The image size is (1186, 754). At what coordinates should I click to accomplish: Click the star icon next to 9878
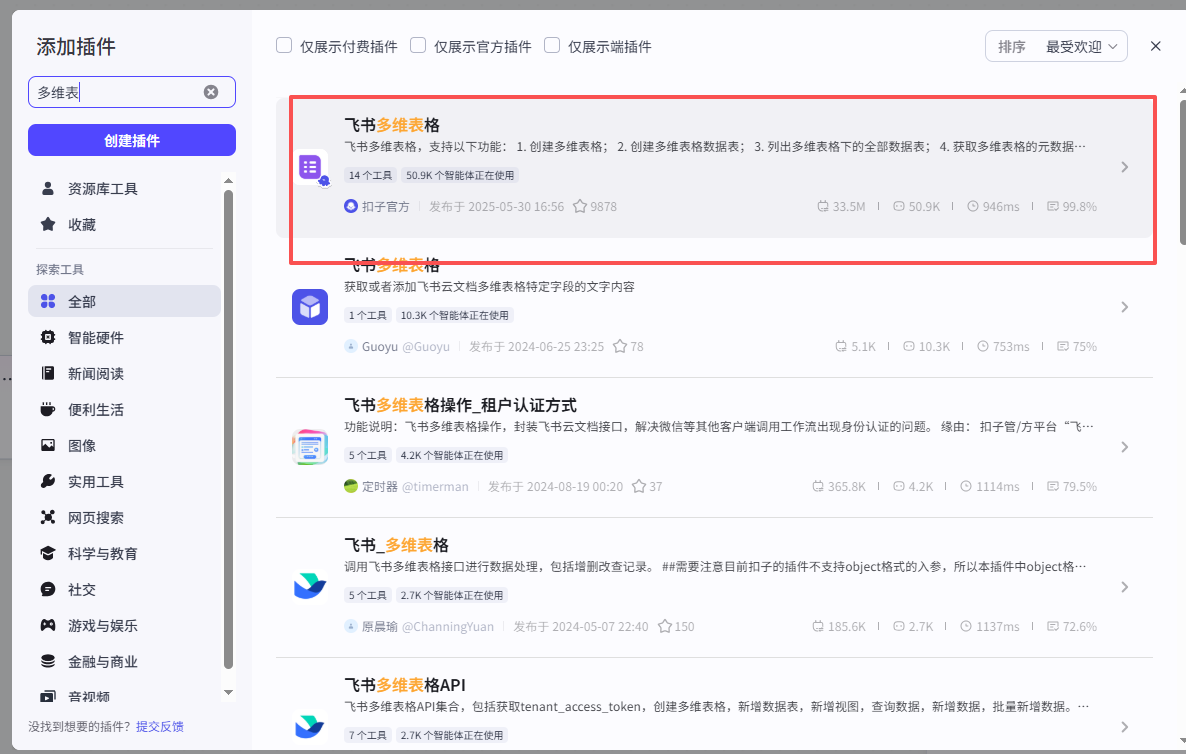579,207
